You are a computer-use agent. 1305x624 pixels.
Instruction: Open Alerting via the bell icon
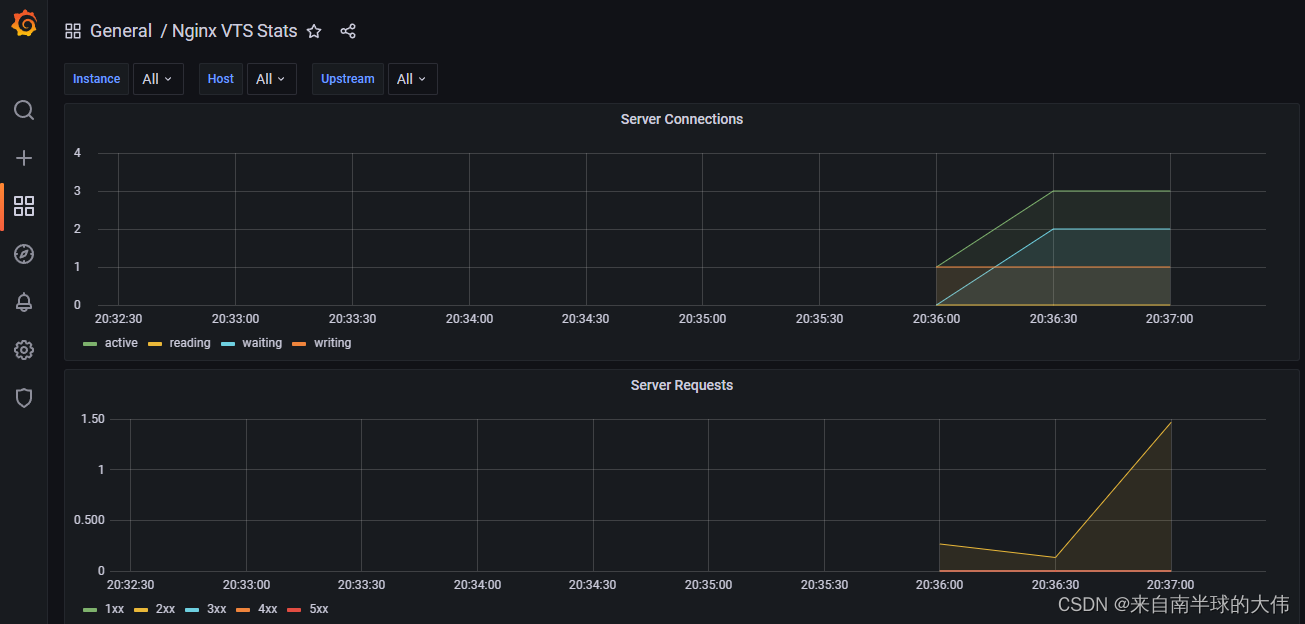coord(23,302)
